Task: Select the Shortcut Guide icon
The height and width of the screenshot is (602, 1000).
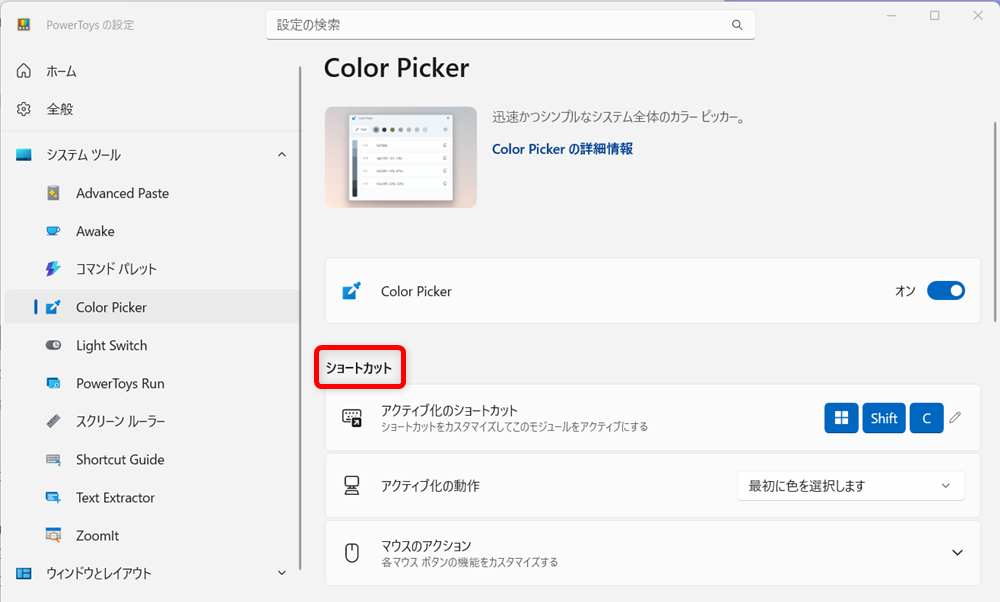Action: [x=54, y=459]
